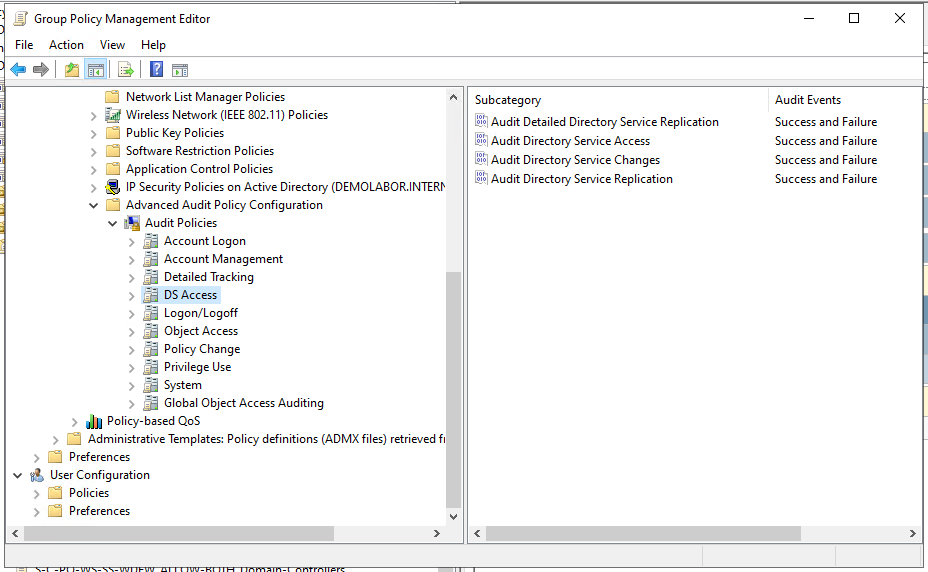Select Audit Directory Service Access policy

pyautogui.click(x=570, y=141)
